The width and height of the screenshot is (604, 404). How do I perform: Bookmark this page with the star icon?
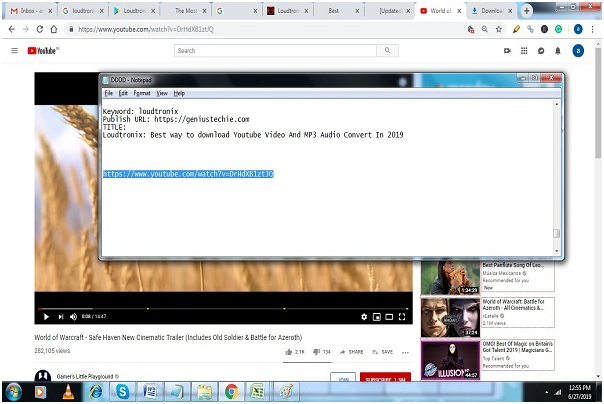[499, 29]
